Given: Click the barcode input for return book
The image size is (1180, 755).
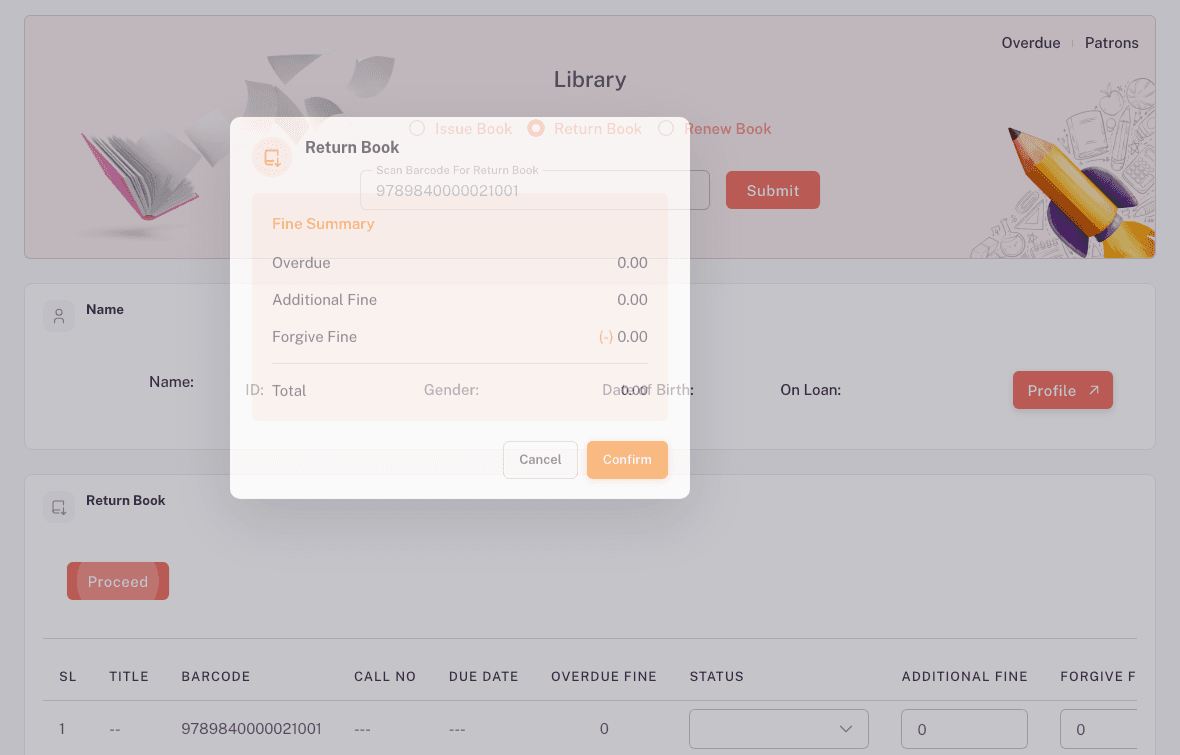Looking at the screenshot, I should click(x=535, y=190).
